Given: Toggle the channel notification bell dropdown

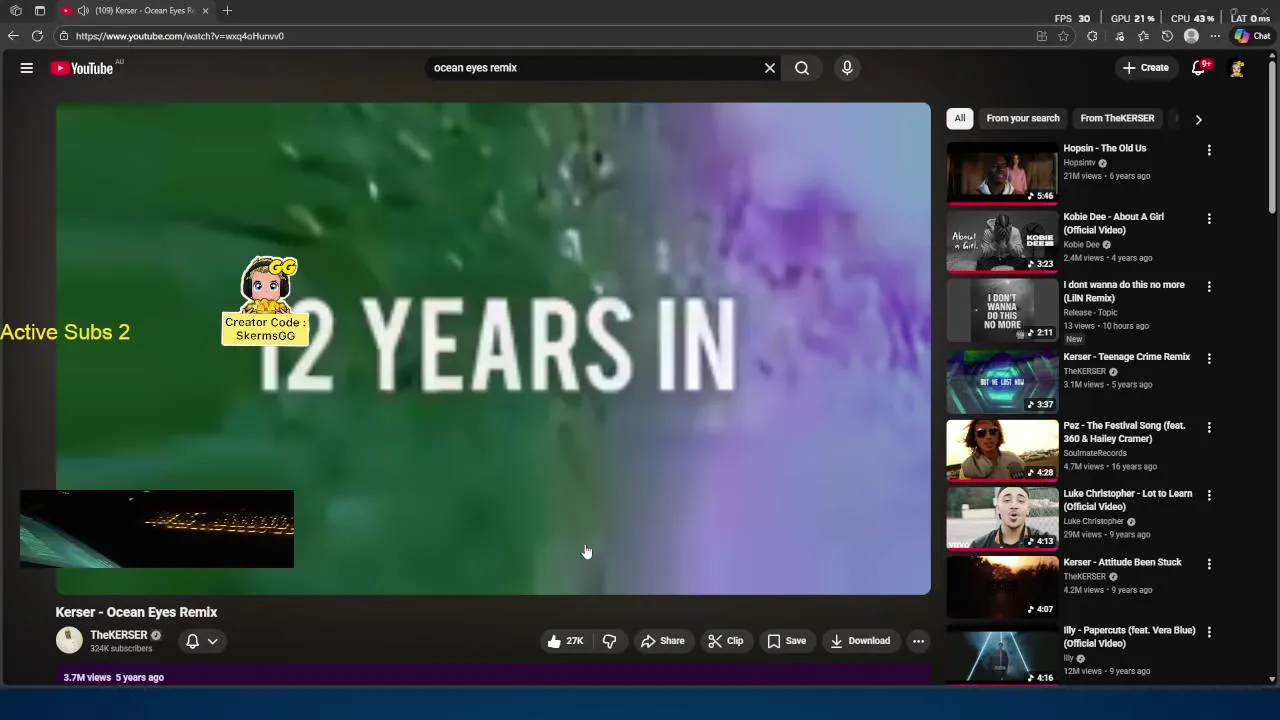Looking at the screenshot, I should 201,641.
